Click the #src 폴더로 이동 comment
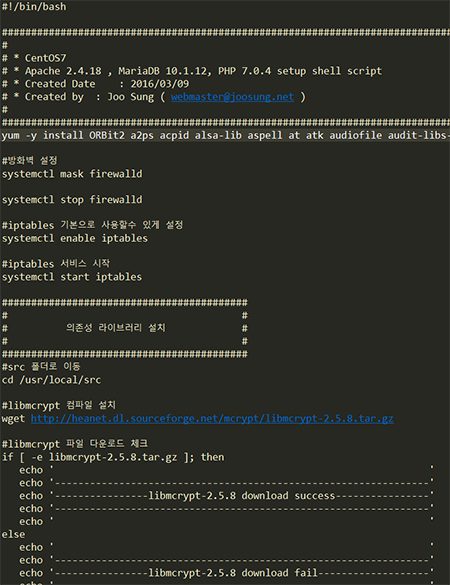Image resolution: width=450 pixels, height=585 pixels. pyautogui.click(x=41, y=367)
